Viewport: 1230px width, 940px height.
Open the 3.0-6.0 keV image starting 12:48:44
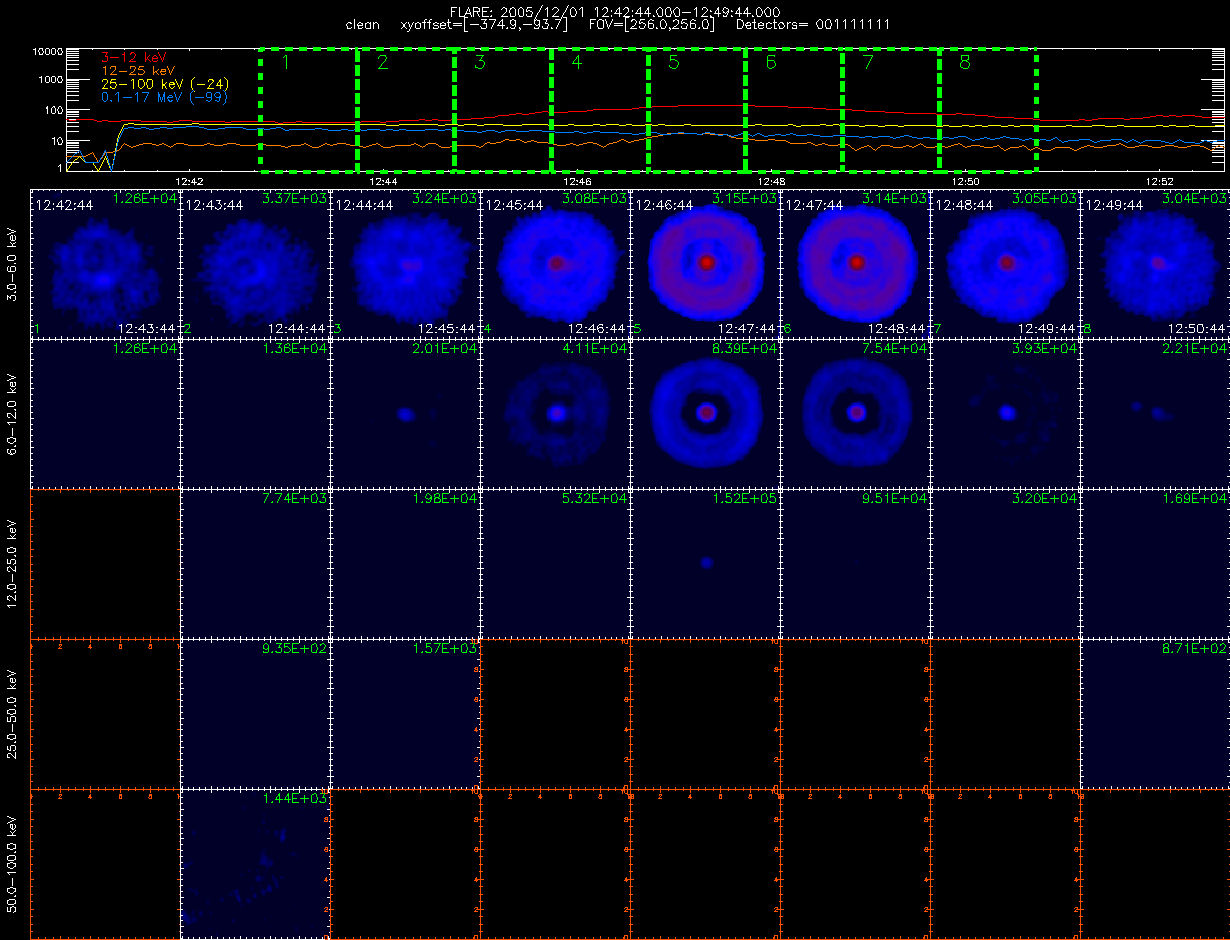pos(1005,262)
